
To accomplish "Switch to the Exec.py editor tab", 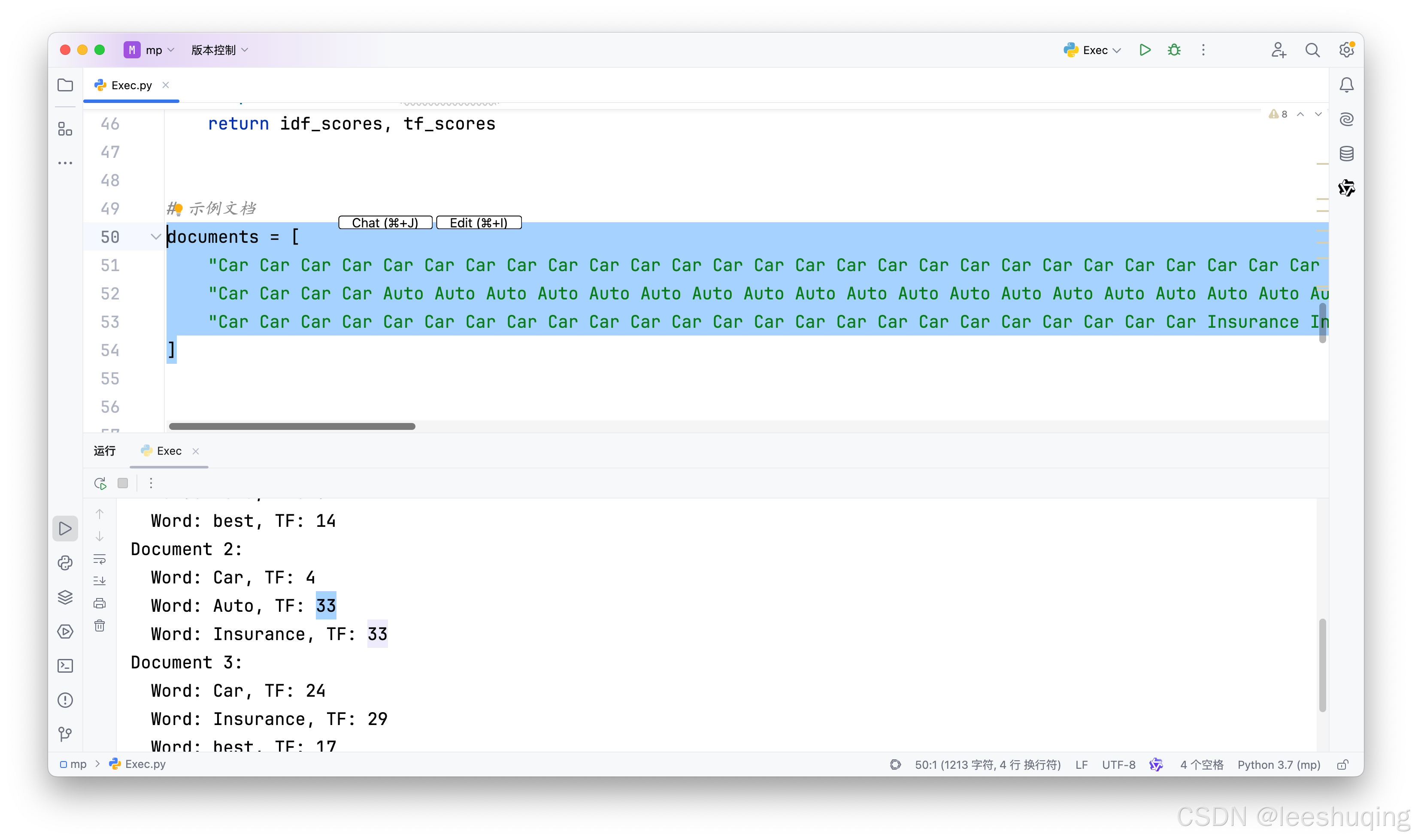I will pyautogui.click(x=131, y=85).
